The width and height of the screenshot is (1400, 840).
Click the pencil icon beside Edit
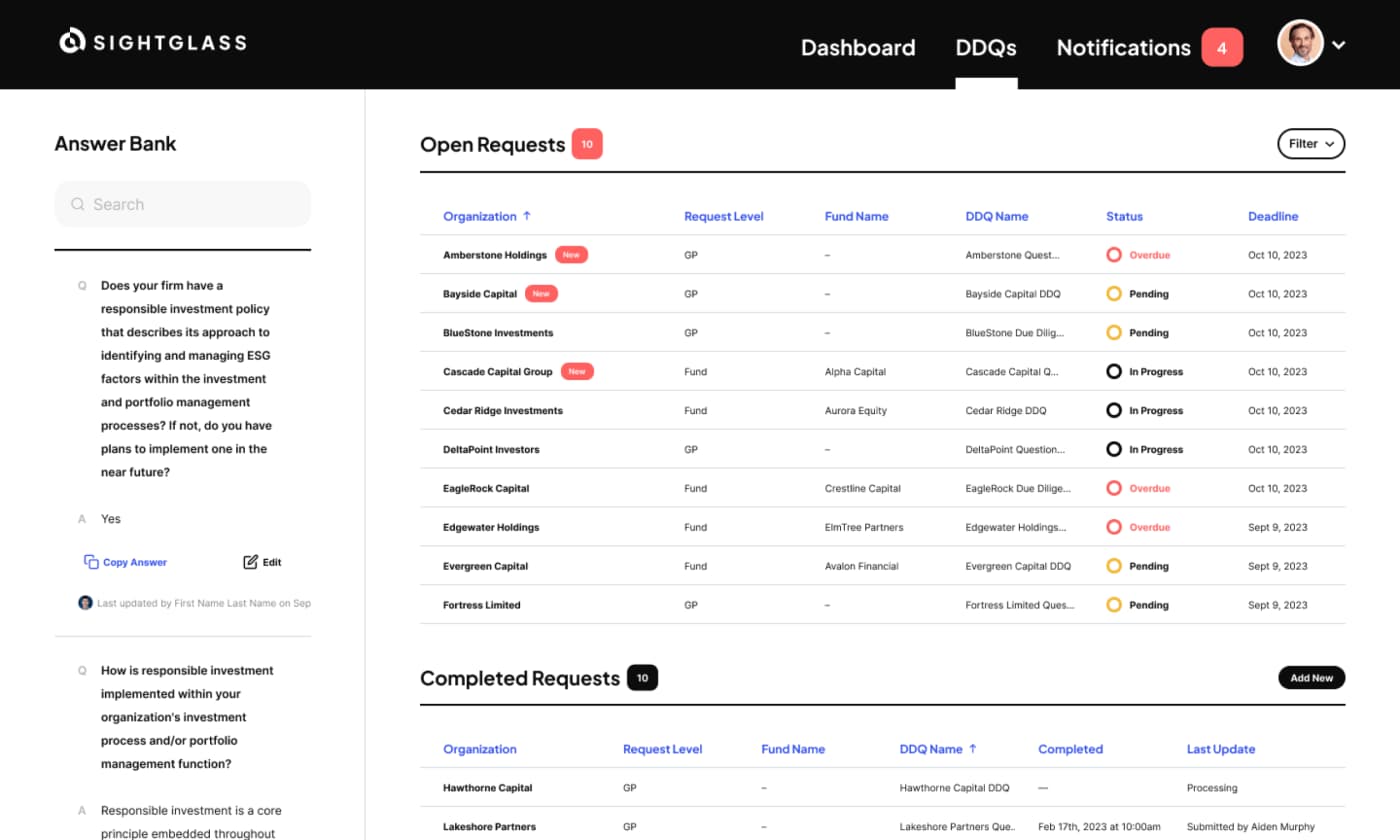249,562
